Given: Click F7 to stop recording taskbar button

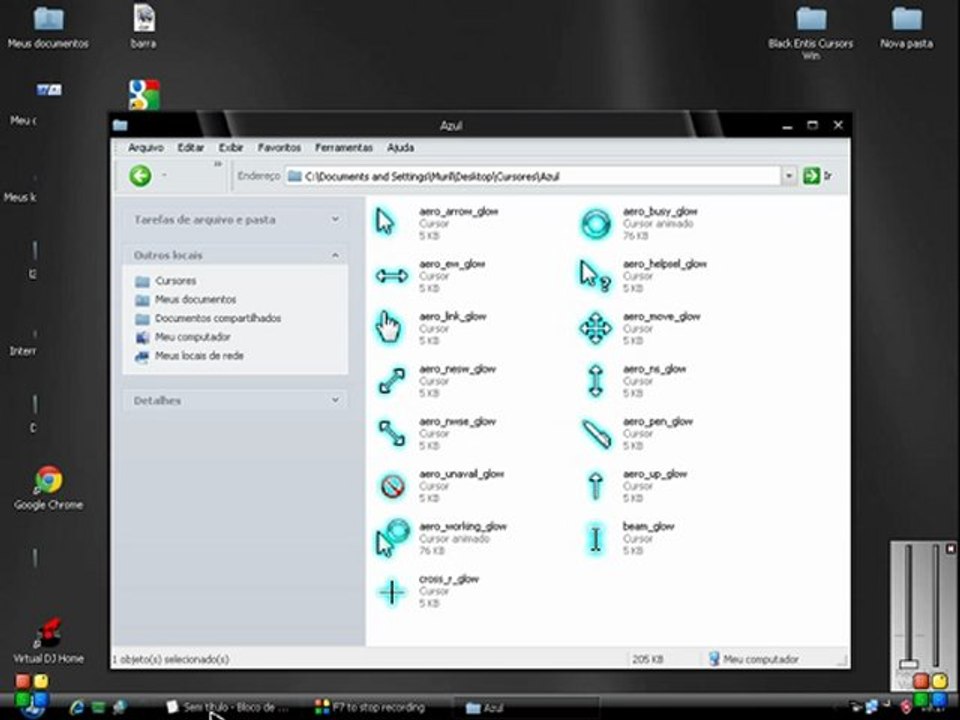Looking at the screenshot, I should (x=370, y=707).
